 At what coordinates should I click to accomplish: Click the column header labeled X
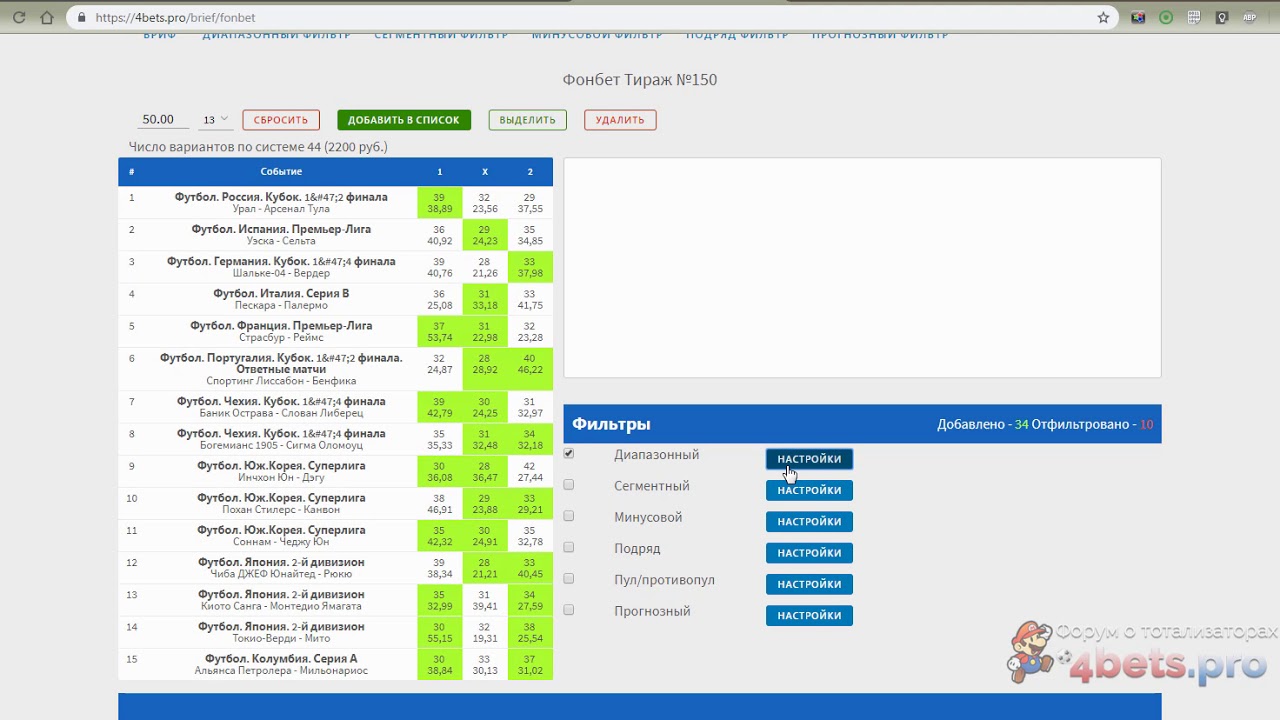[485, 172]
